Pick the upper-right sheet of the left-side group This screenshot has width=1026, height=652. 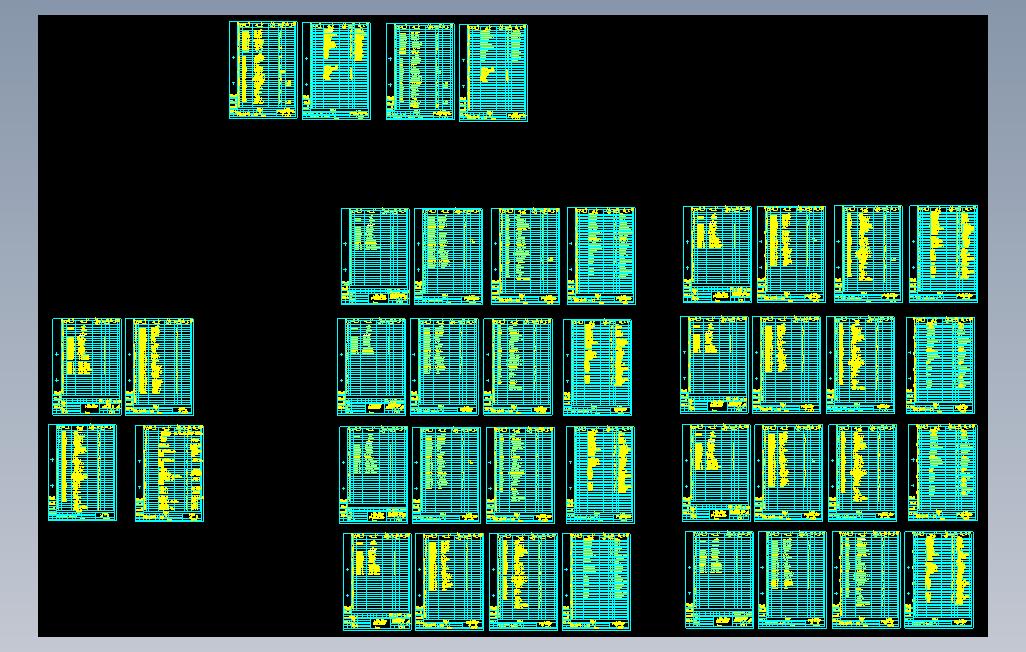coord(160,367)
